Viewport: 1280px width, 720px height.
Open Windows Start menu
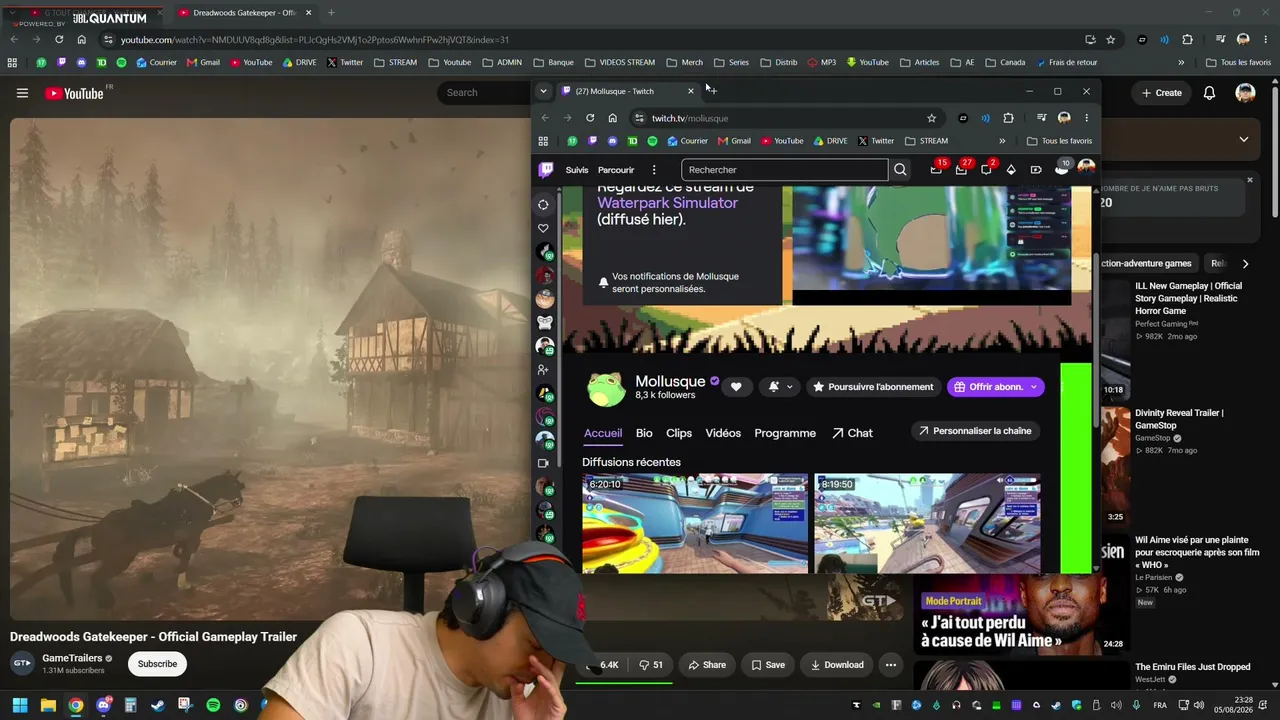(20, 705)
